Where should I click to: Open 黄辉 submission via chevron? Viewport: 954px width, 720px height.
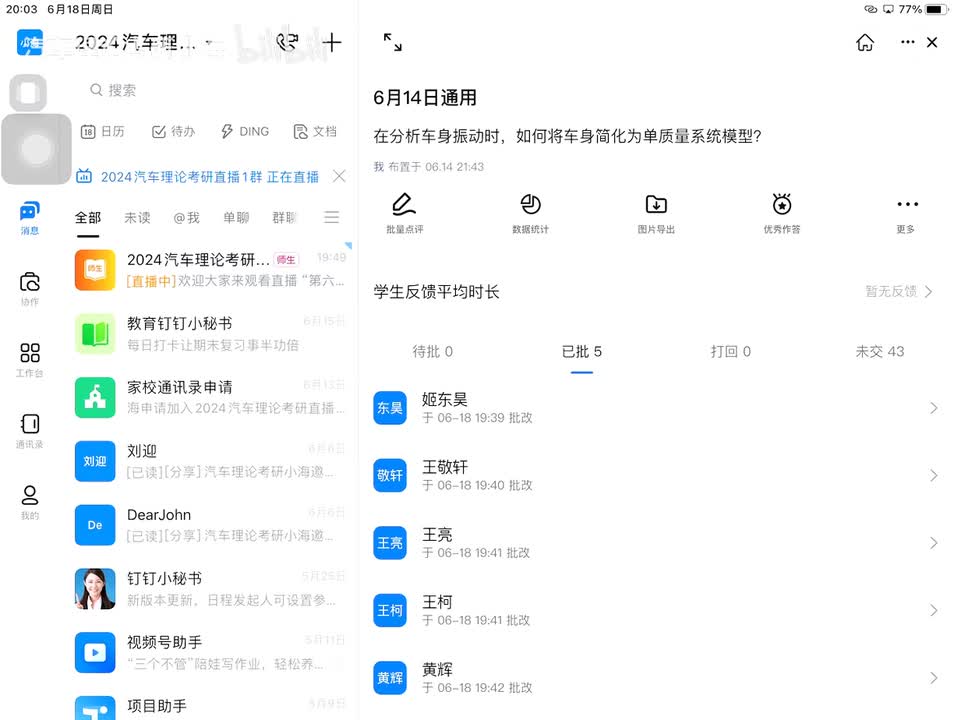coord(933,678)
